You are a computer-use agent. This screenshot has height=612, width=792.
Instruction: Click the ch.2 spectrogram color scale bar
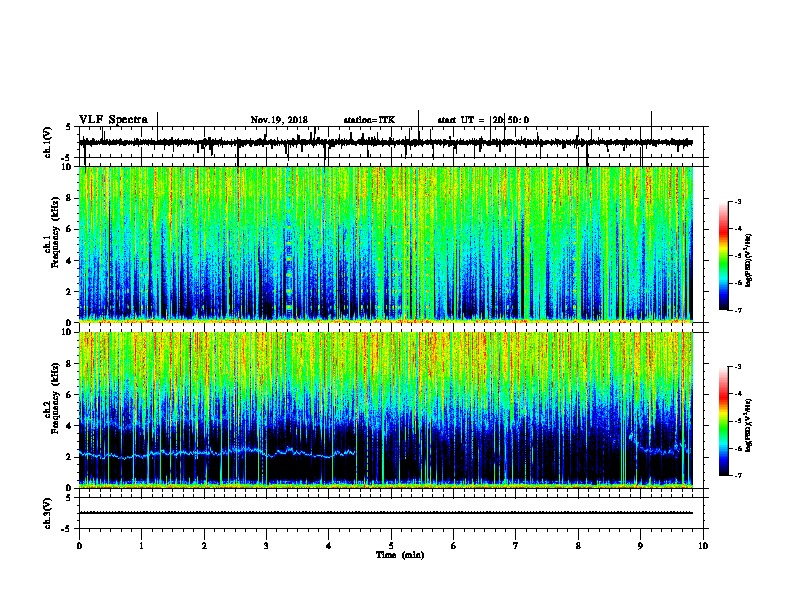click(723, 421)
